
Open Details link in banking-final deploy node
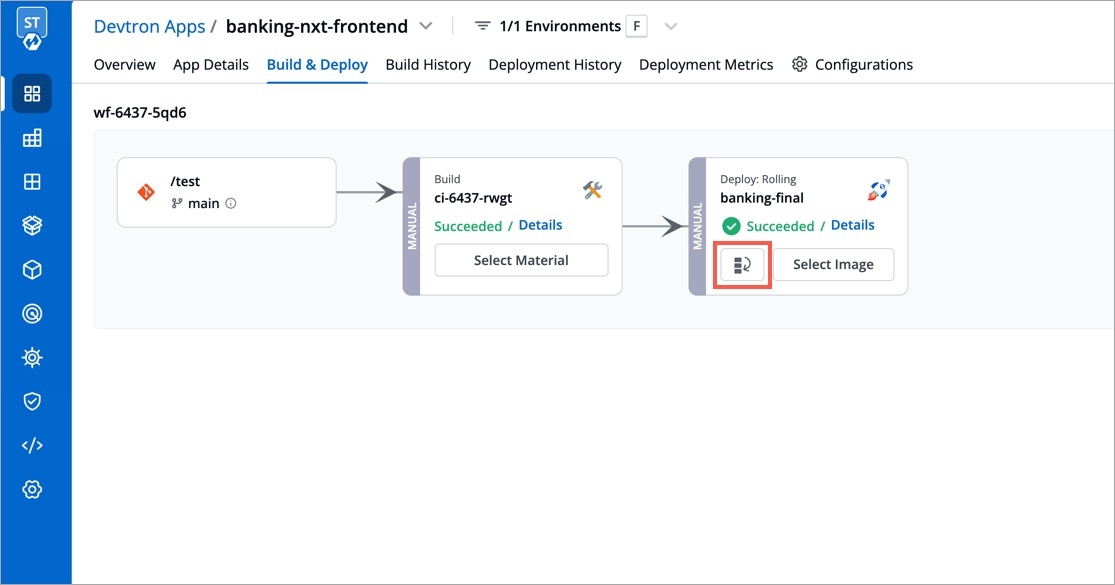pos(853,225)
